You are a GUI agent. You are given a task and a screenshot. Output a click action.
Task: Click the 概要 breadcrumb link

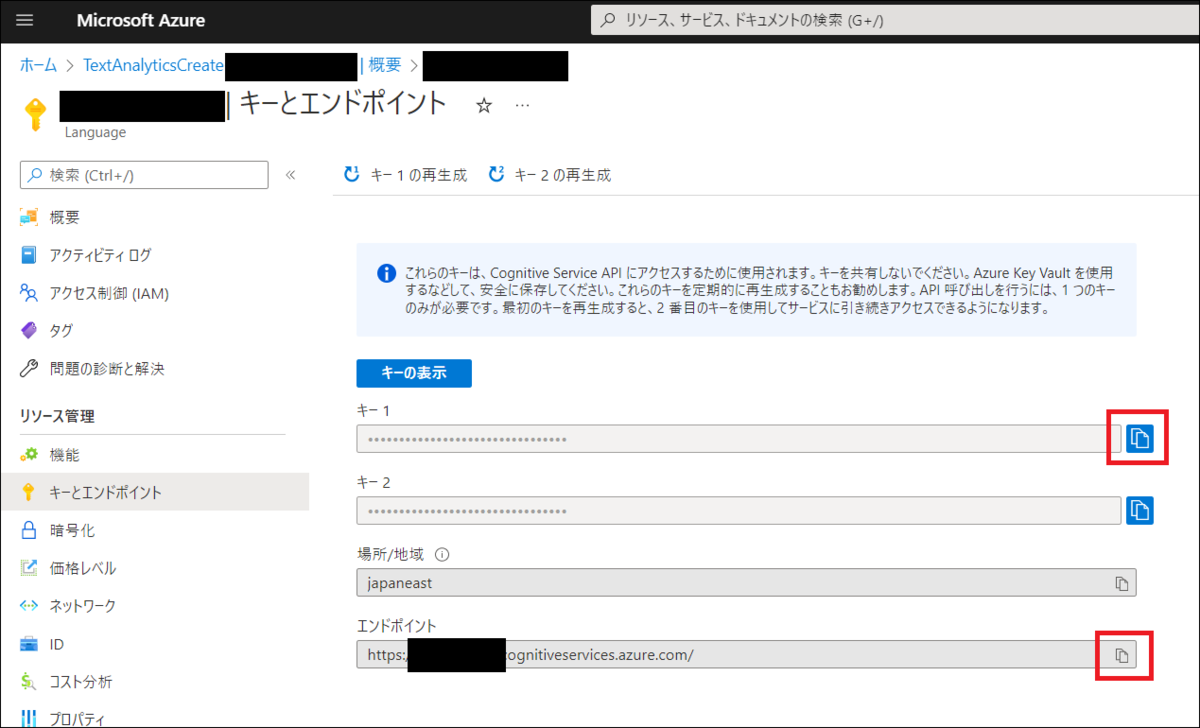click(385, 65)
